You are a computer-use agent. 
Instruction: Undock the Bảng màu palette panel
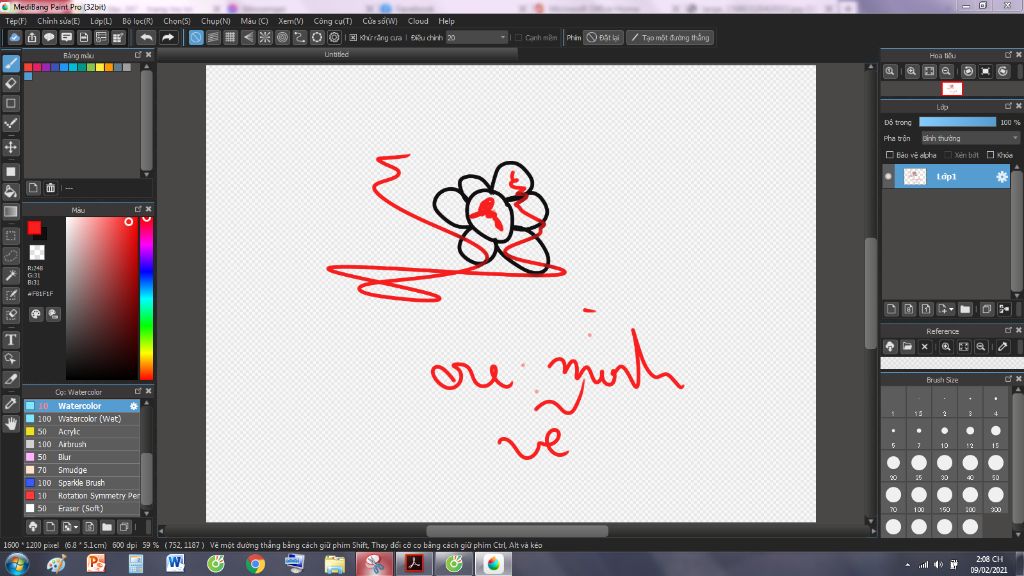click(138, 55)
